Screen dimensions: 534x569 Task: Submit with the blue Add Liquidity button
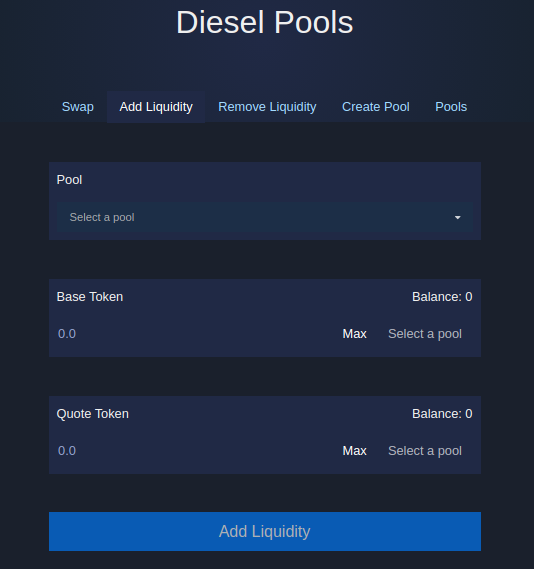265,531
